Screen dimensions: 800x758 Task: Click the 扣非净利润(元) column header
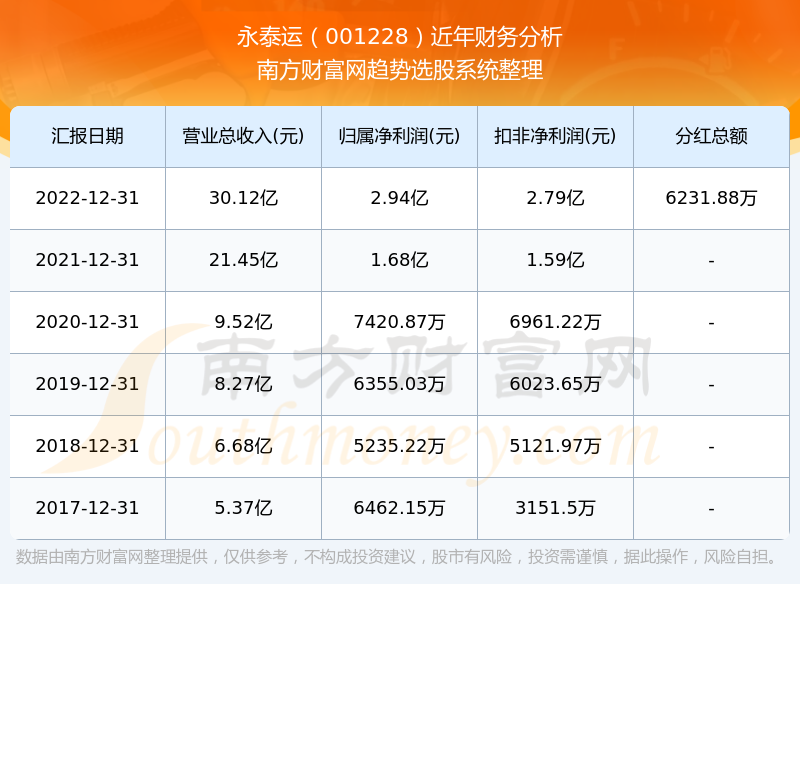555,136
